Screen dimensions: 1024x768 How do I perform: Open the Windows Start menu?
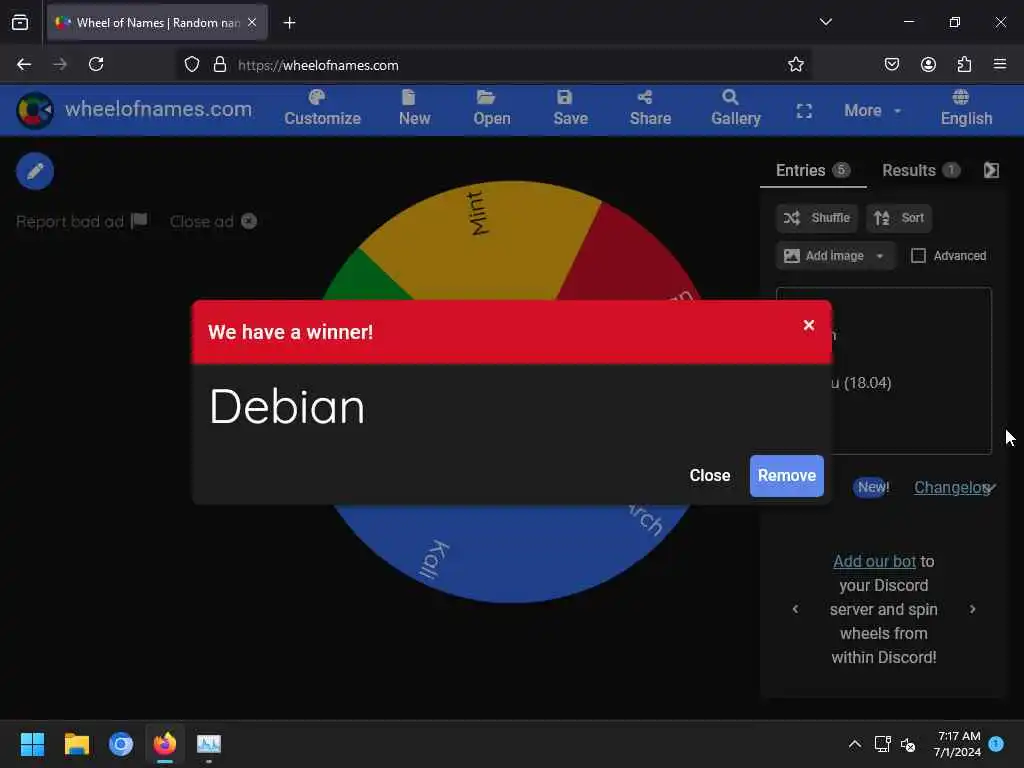coord(32,744)
